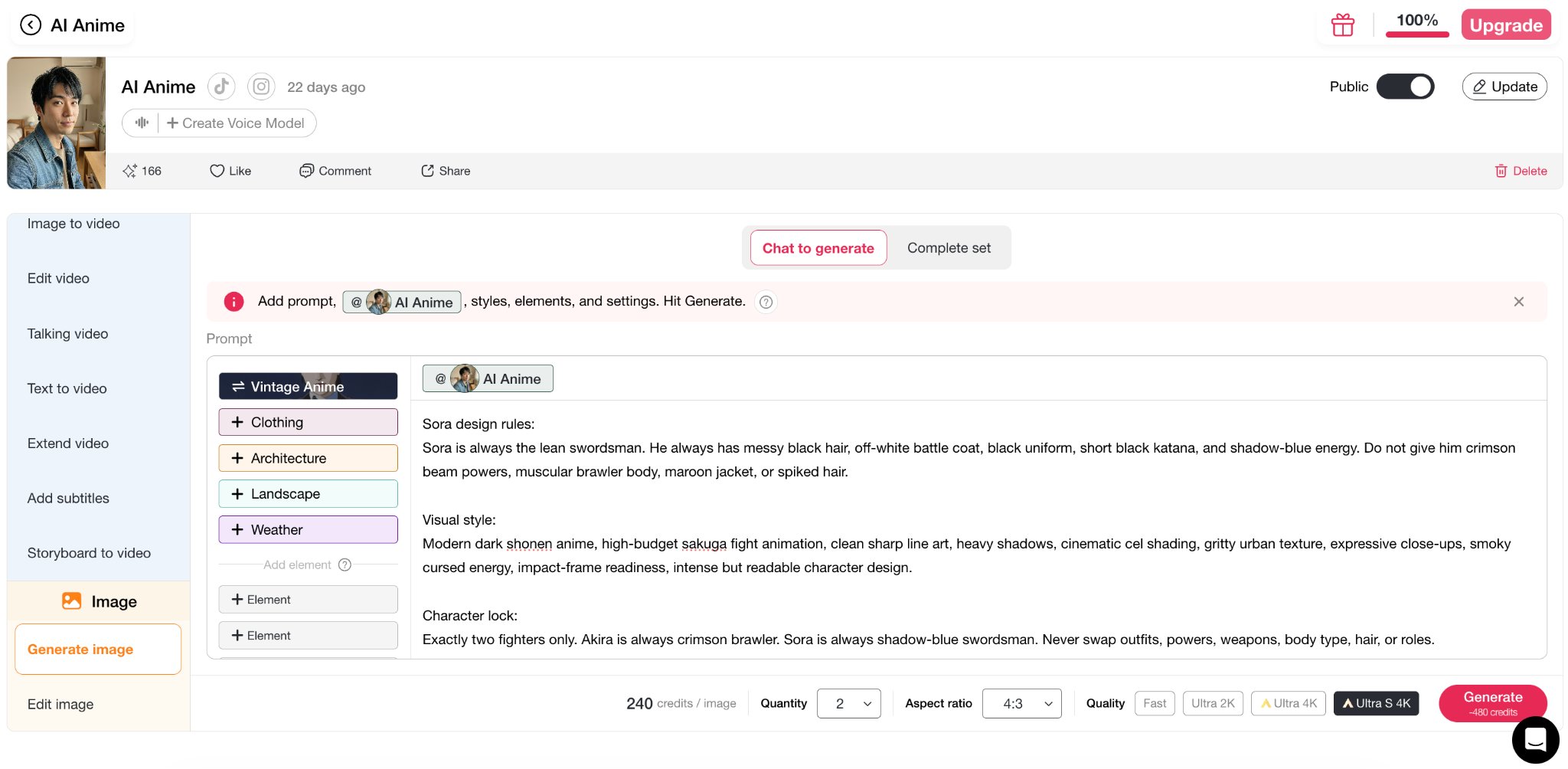
Task: Open the Quantity dropdown
Action: pyautogui.click(x=848, y=703)
